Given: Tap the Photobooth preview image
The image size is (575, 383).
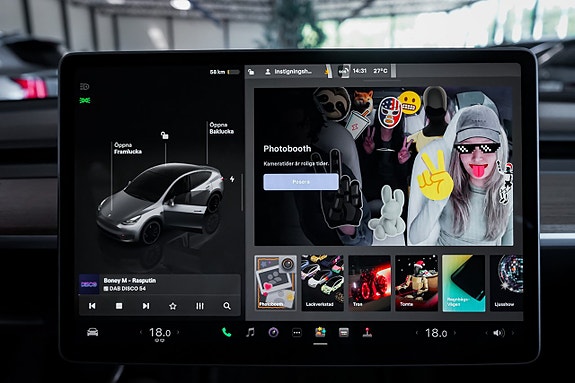Looking at the screenshot, I should pyautogui.click(x=384, y=166).
